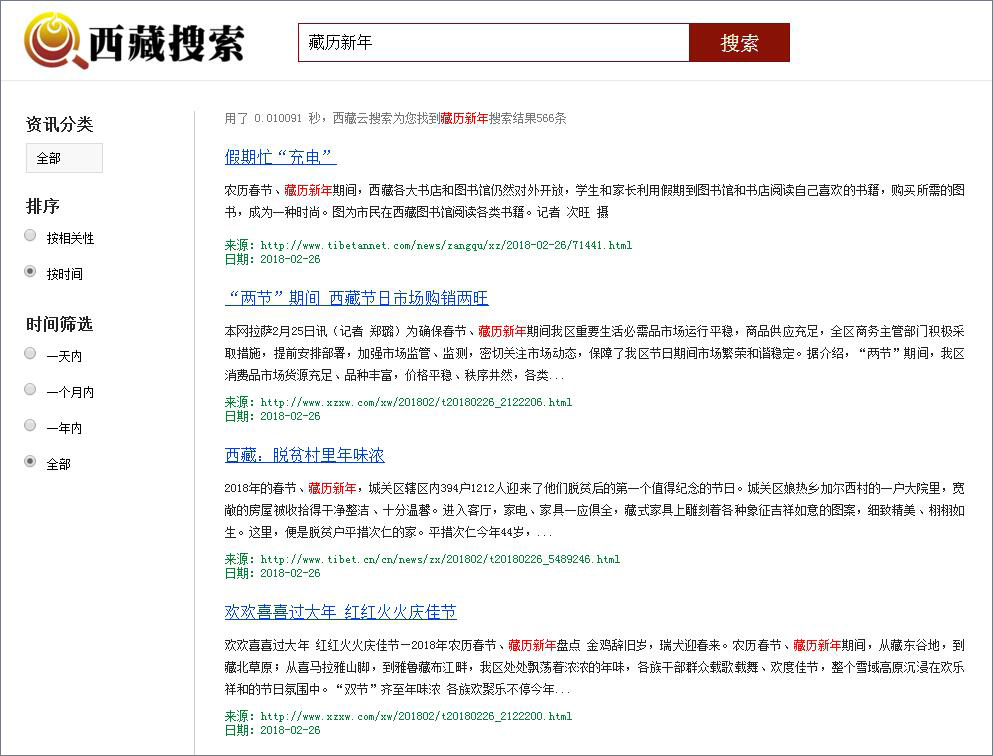This screenshot has width=993, height=756.
Task: Open the 全部 category dropdown
Action: [64, 158]
